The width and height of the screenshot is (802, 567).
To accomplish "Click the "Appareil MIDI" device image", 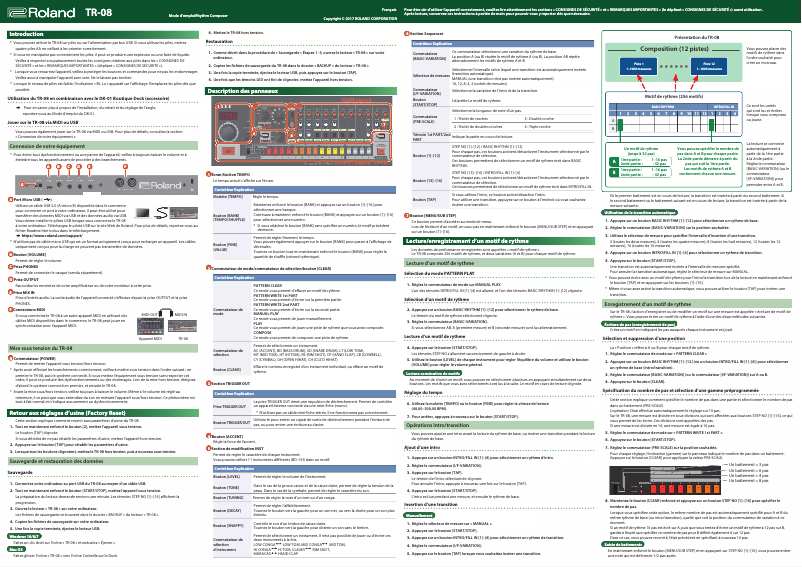I will [x=149, y=326].
